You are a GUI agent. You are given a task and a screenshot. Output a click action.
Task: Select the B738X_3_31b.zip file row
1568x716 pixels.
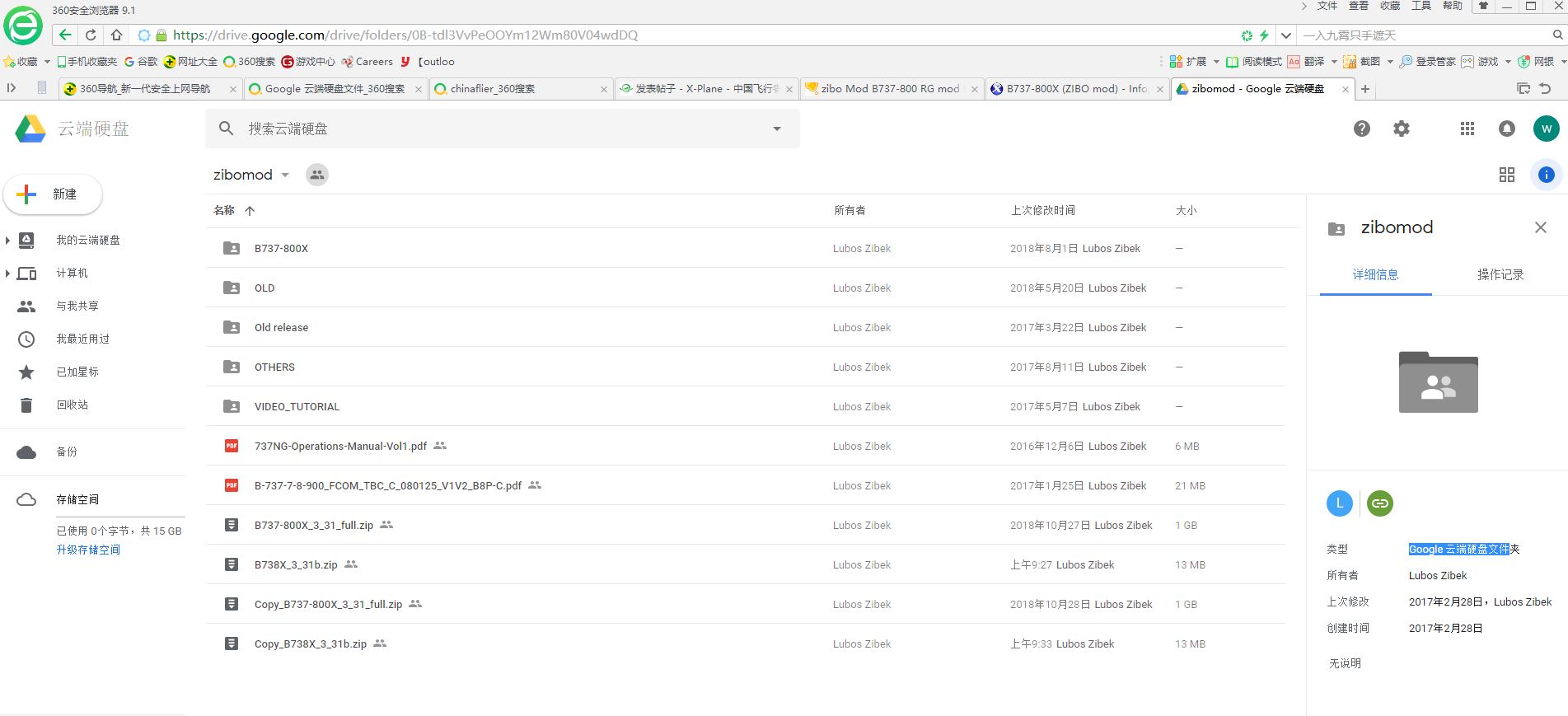[746, 564]
